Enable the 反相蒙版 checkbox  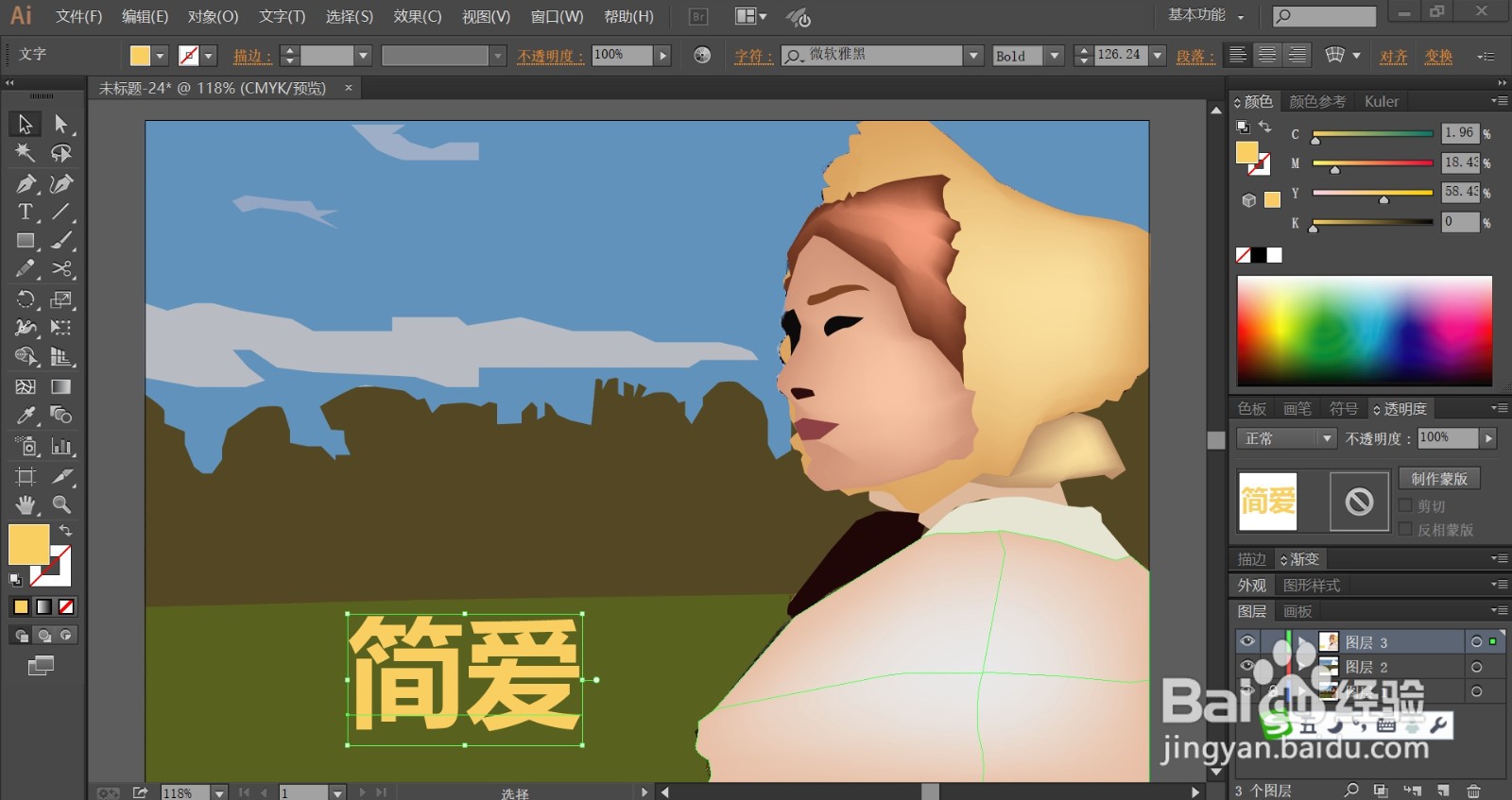(x=1405, y=530)
